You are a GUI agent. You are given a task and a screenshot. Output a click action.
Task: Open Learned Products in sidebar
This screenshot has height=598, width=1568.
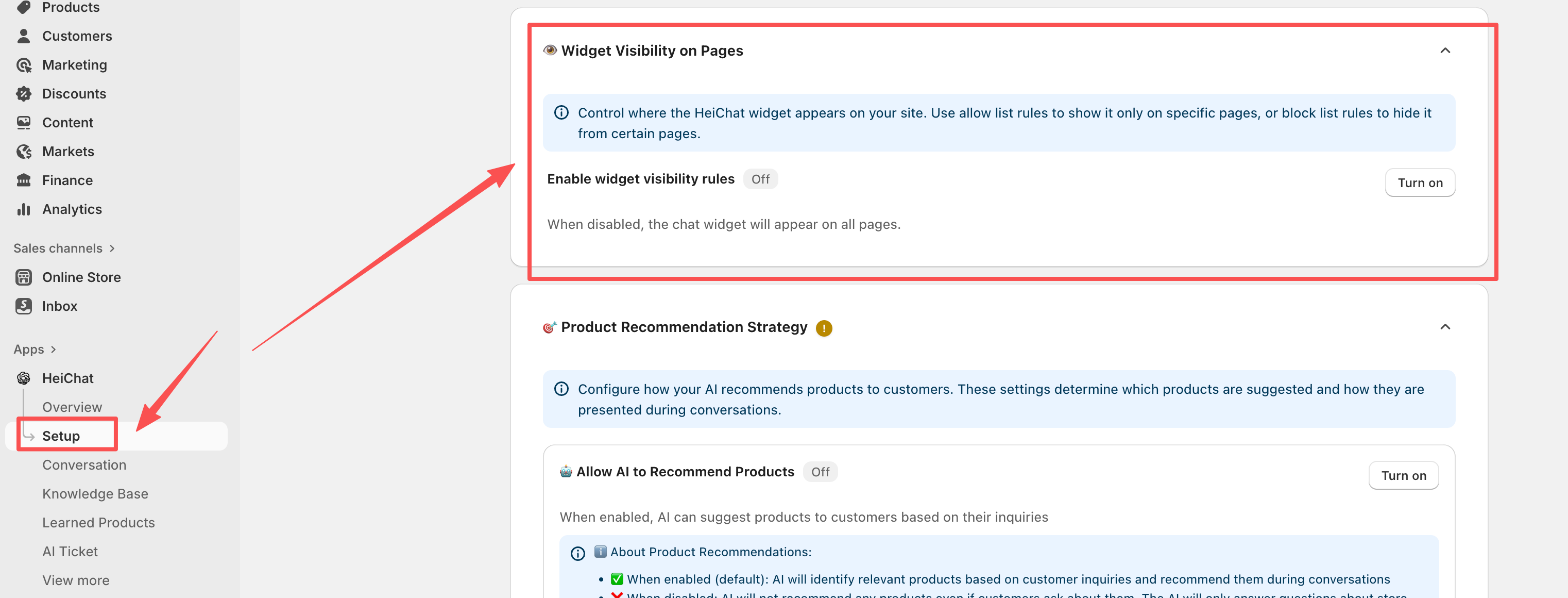point(98,523)
